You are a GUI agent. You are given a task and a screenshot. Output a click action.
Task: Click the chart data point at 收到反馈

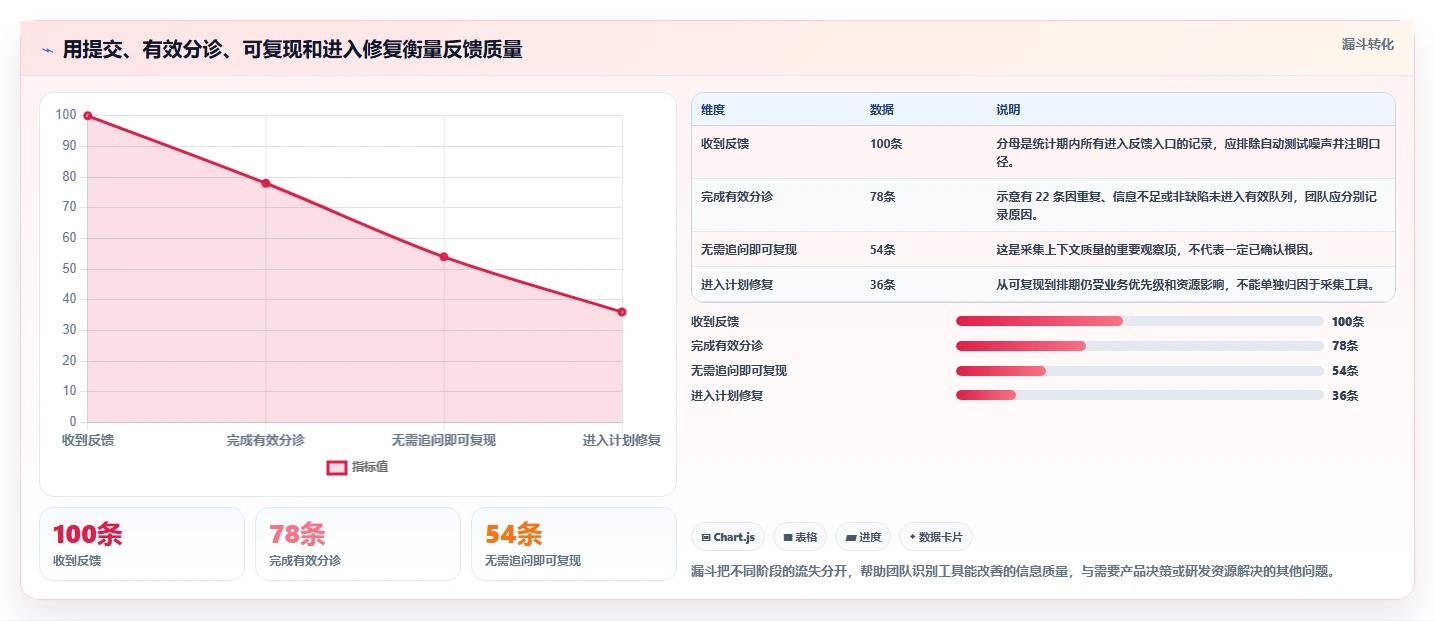point(88,116)
